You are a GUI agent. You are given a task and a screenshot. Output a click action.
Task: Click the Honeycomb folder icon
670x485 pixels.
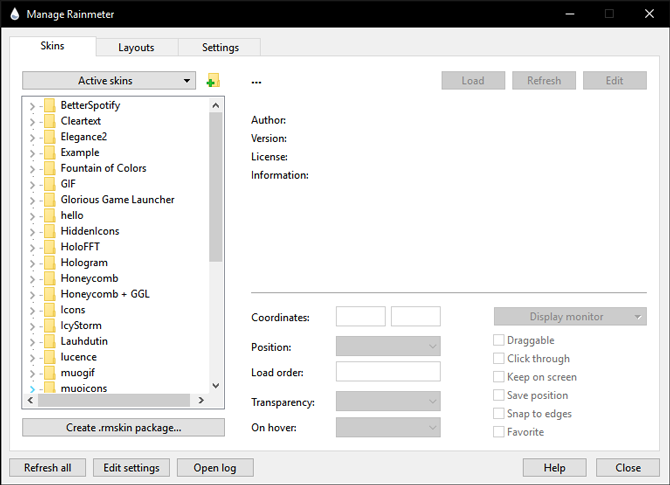pyautogui.click(x=49, y=278)
